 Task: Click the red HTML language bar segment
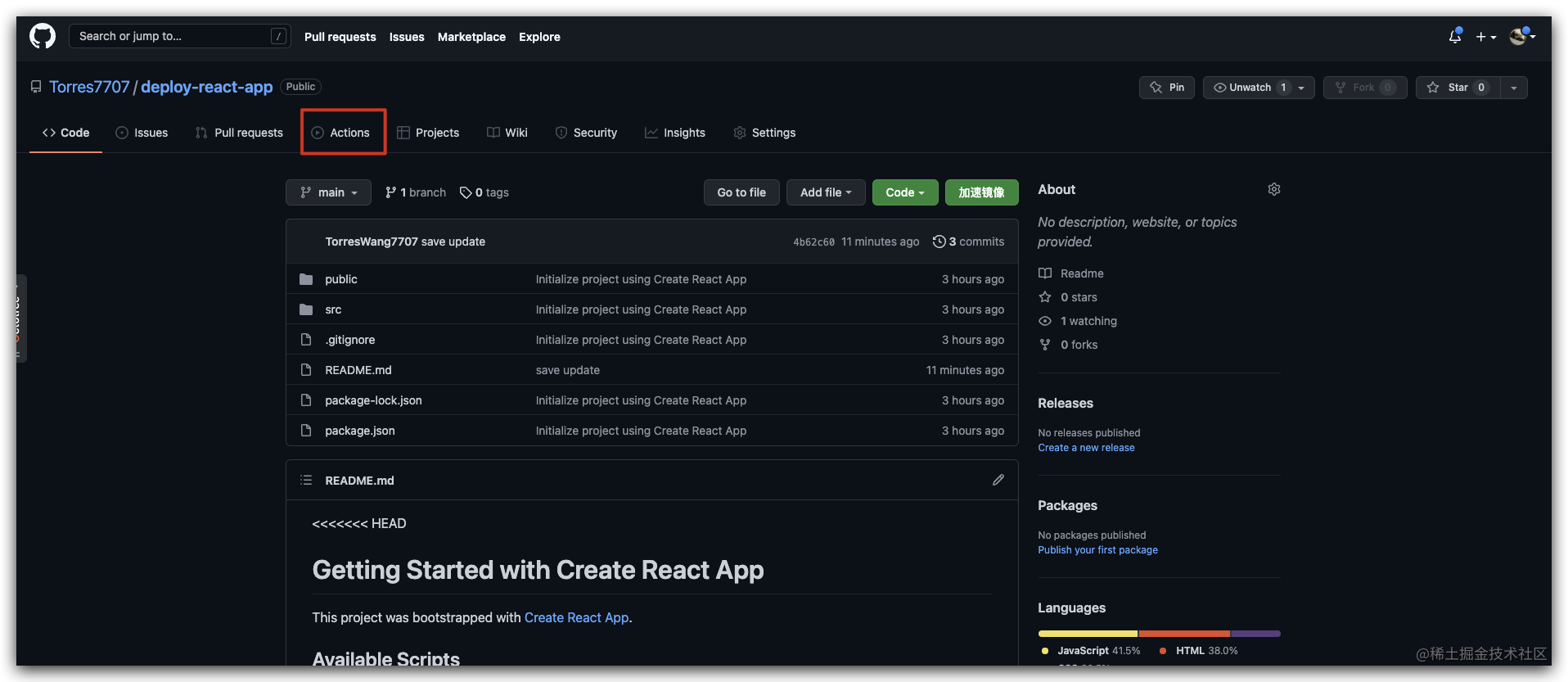point(1184,634)
